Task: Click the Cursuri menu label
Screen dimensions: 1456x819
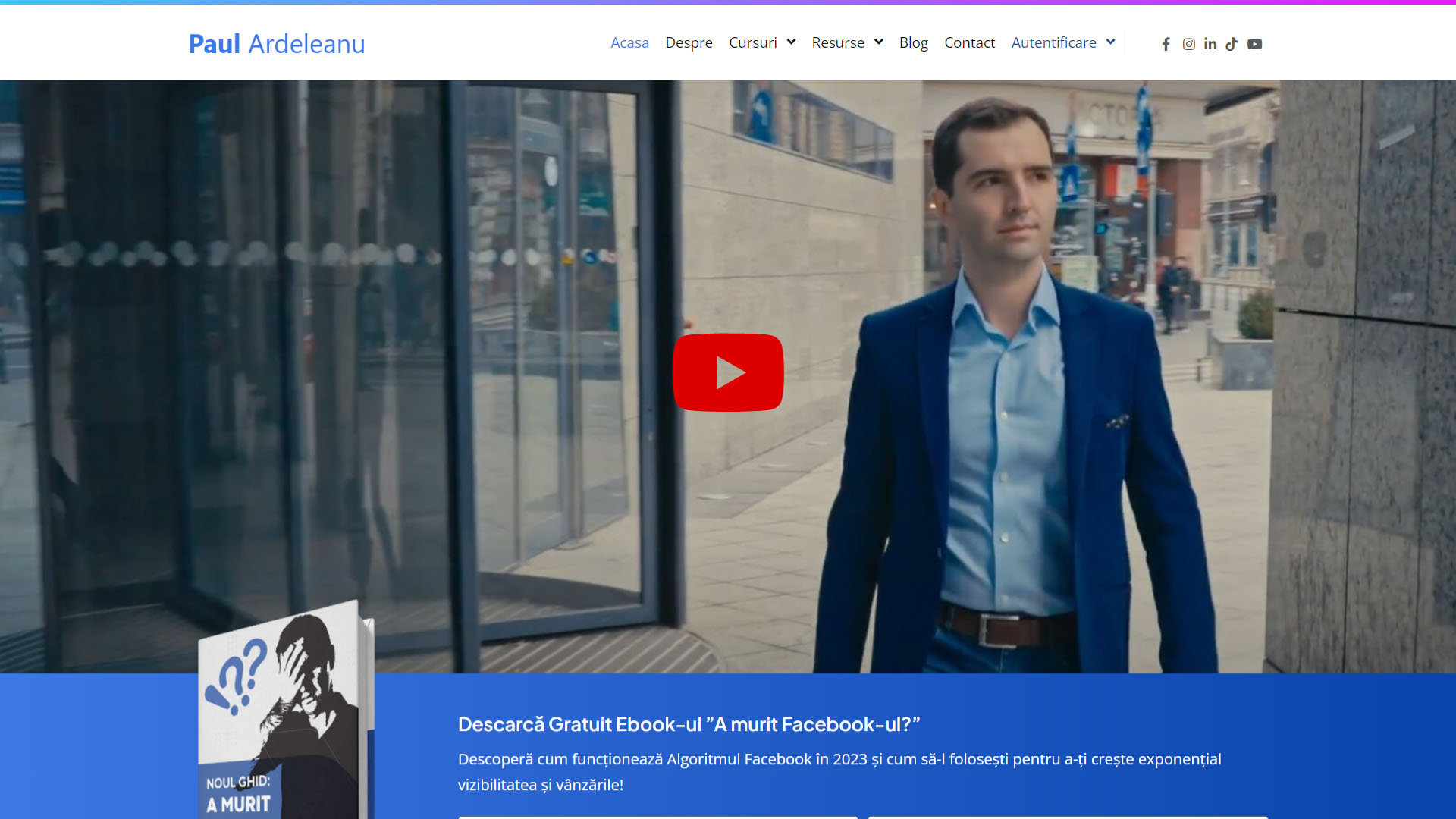Action: click(752, 42)
